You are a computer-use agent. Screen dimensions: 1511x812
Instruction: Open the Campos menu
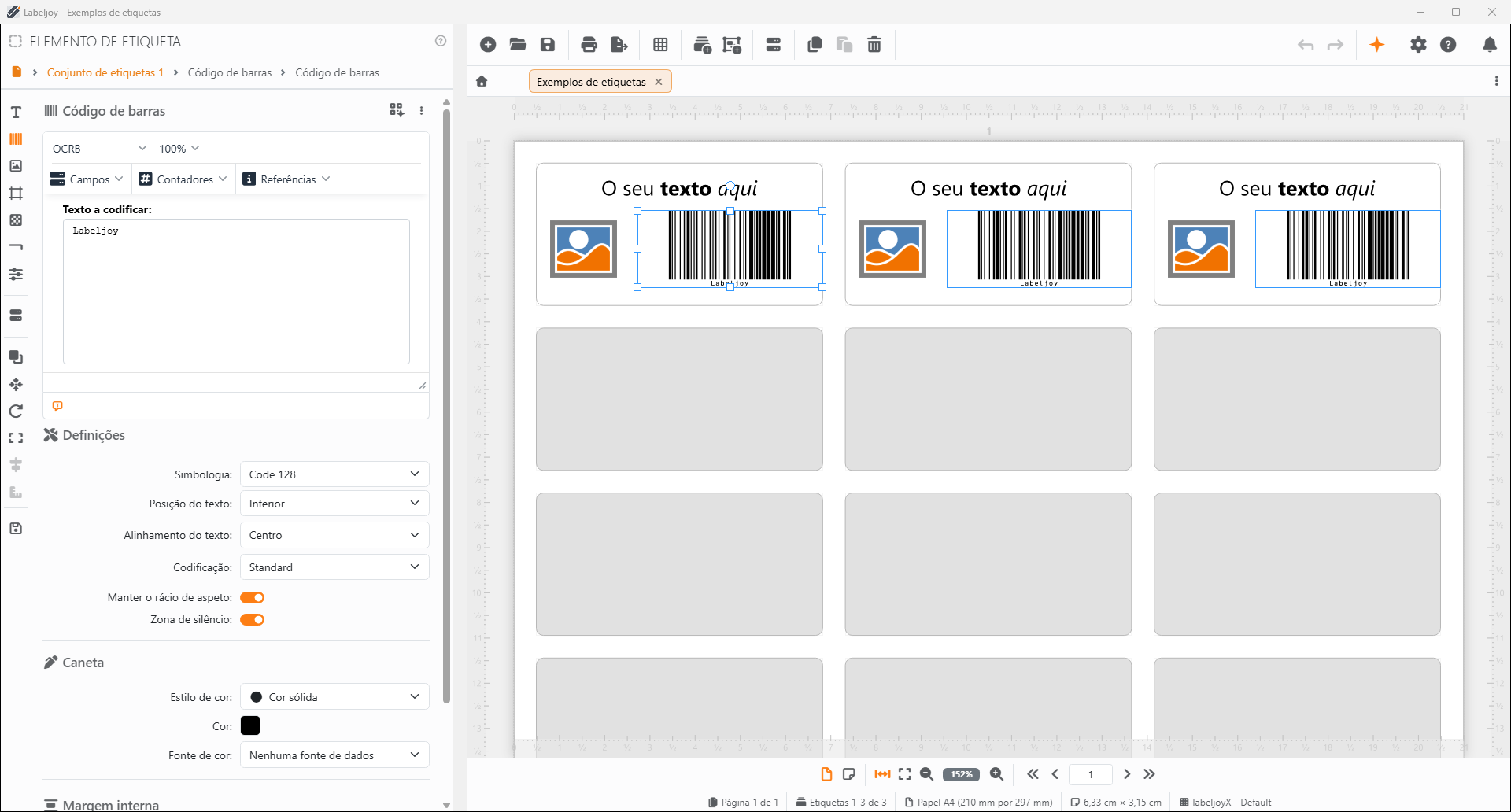(87, 179)
